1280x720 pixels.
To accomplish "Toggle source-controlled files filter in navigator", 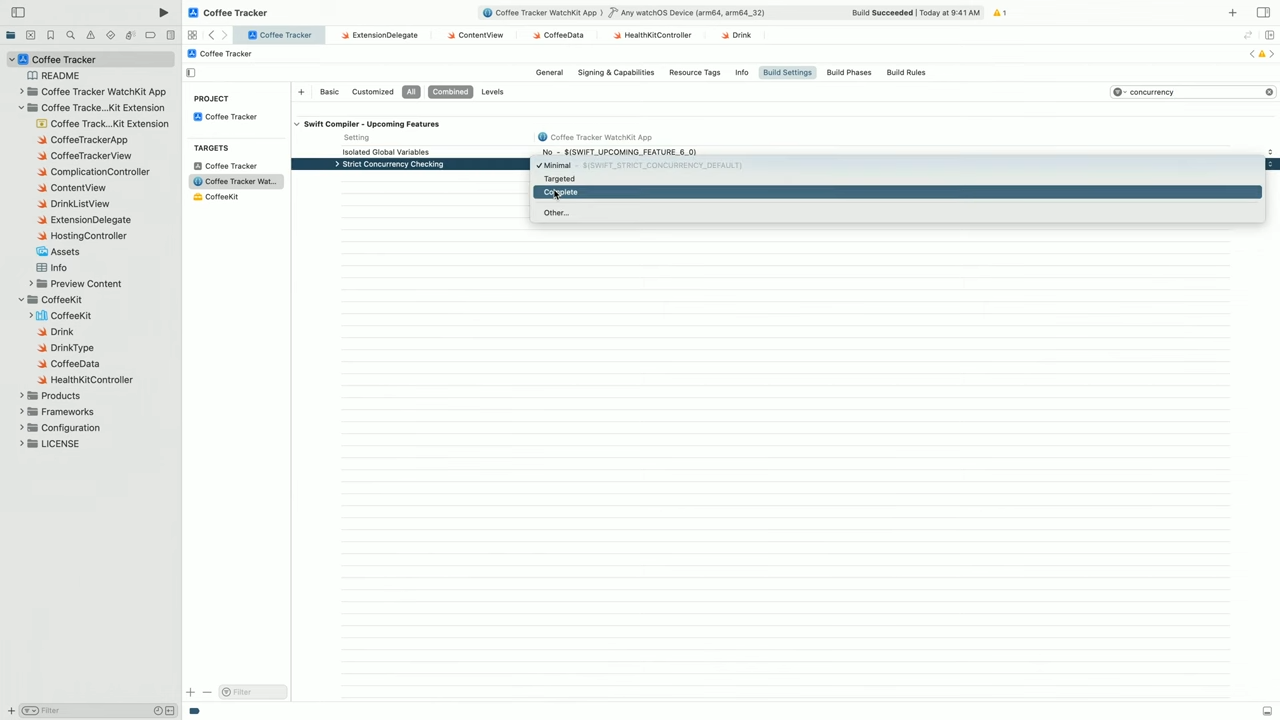I will [x=169, y=711].
